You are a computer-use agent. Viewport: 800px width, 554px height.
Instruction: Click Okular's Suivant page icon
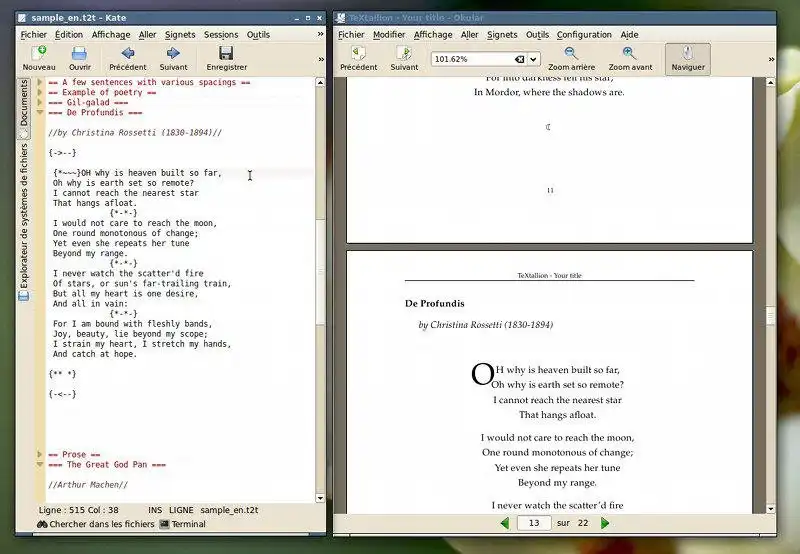click(404, 53)
